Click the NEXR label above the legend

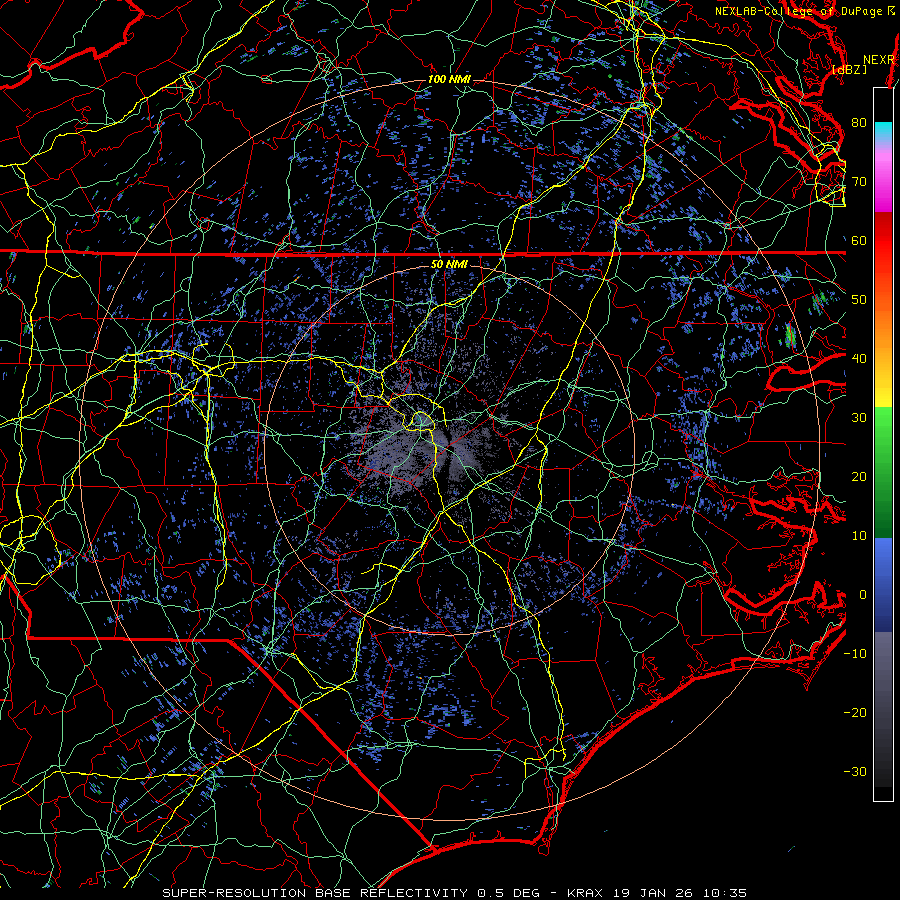[878, 60]
